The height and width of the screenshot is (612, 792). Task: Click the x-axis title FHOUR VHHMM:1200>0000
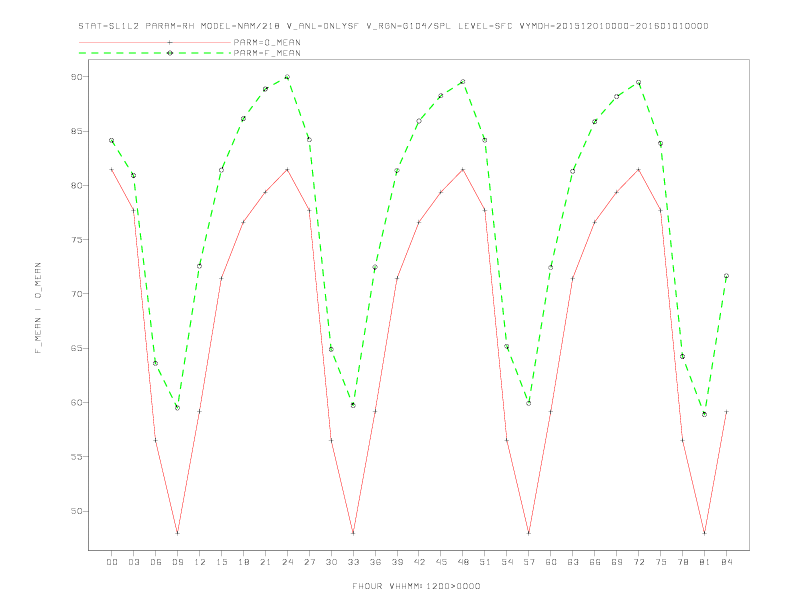tap(416, 586)
